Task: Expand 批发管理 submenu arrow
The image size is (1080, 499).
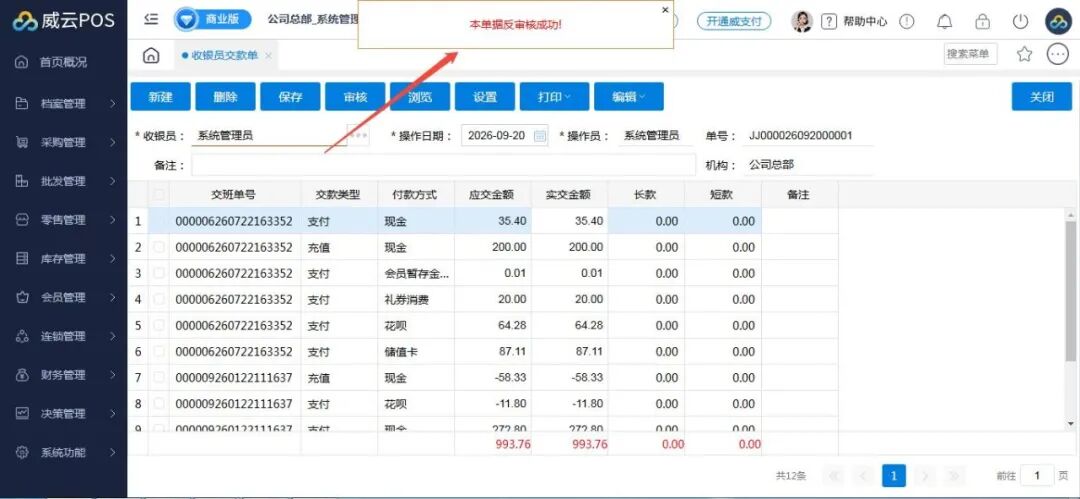Action: [x=112, y=181]
